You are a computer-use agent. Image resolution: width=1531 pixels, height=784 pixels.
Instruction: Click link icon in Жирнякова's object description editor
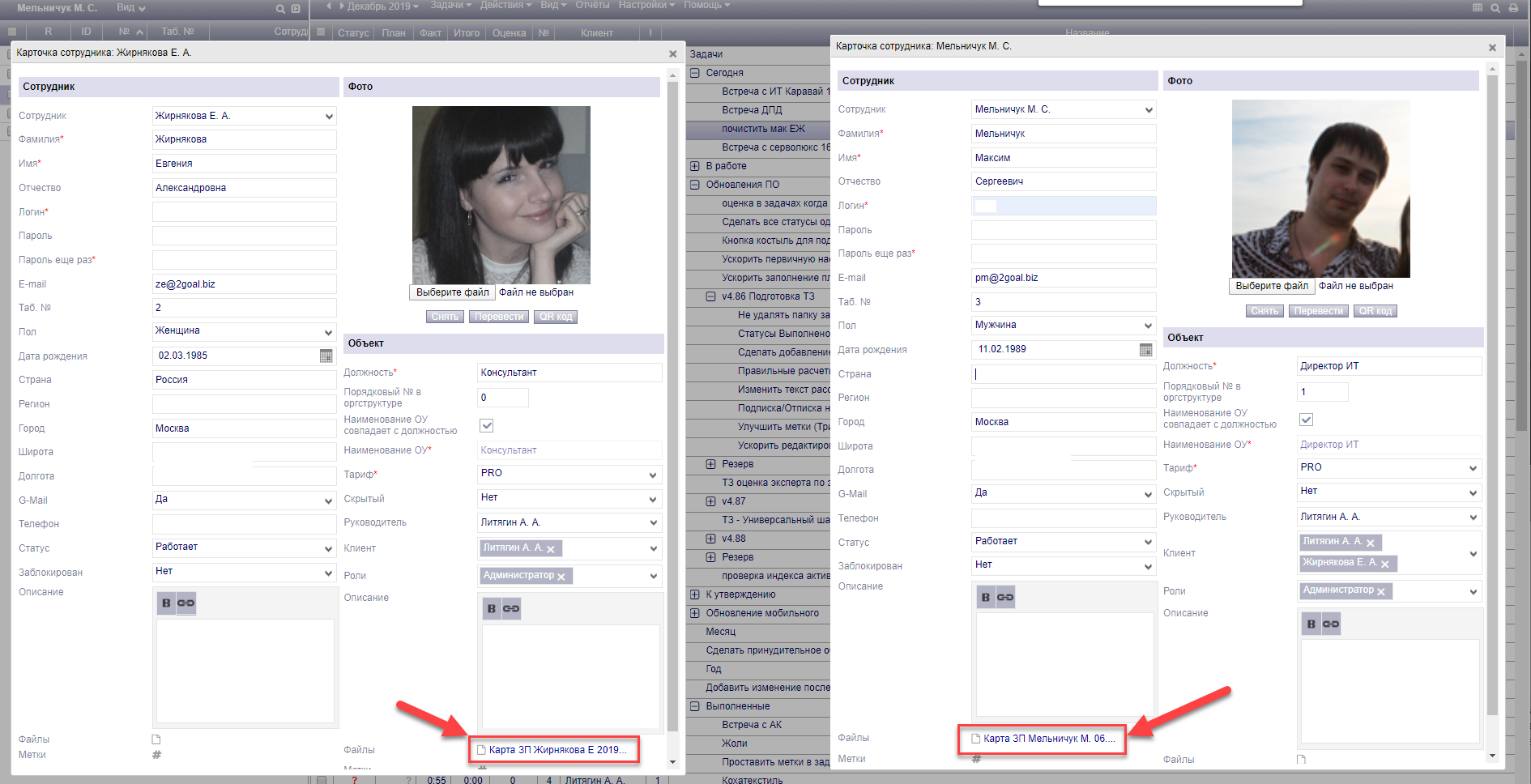511,609
